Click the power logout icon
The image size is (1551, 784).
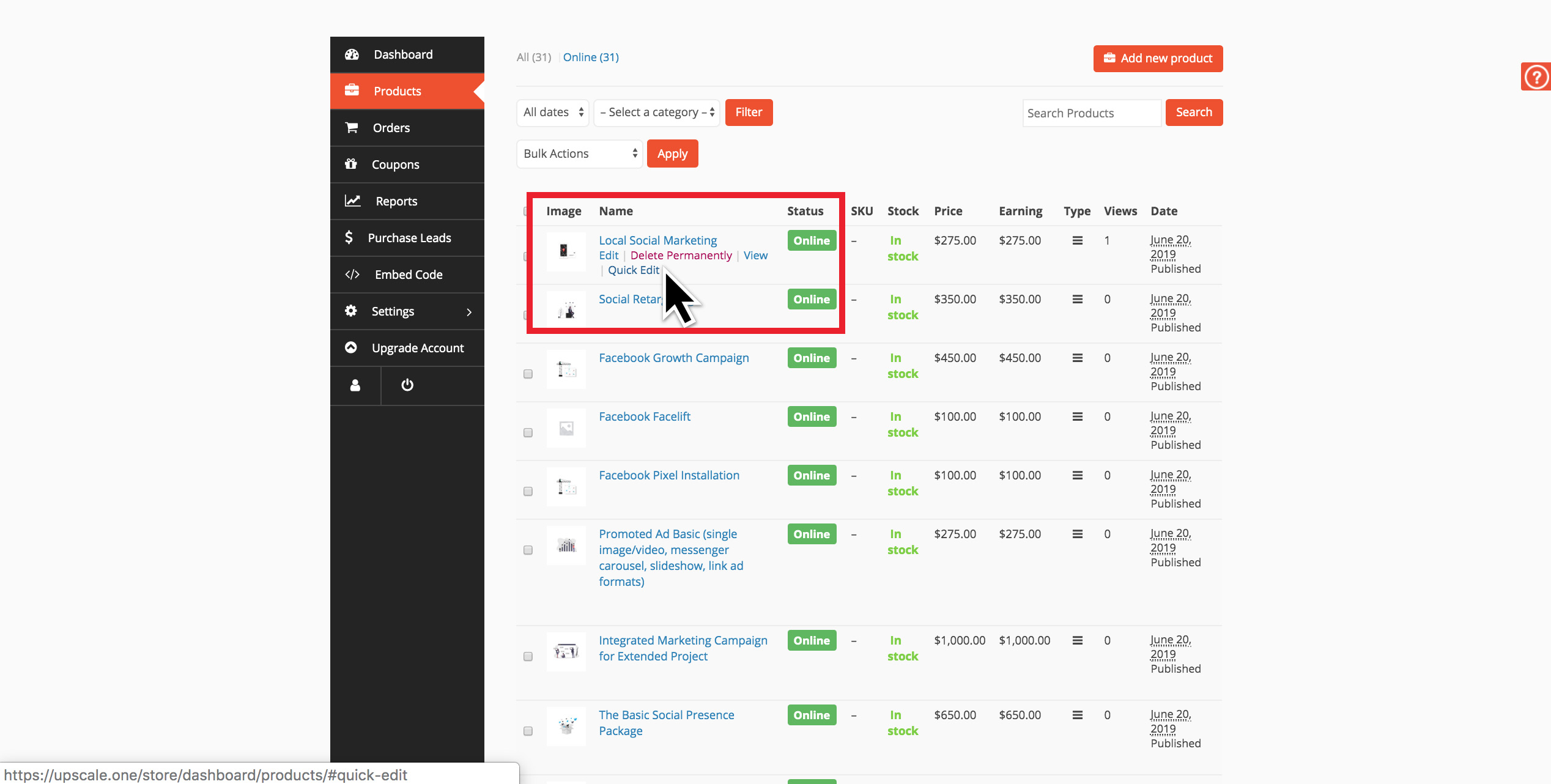(407, 385)
